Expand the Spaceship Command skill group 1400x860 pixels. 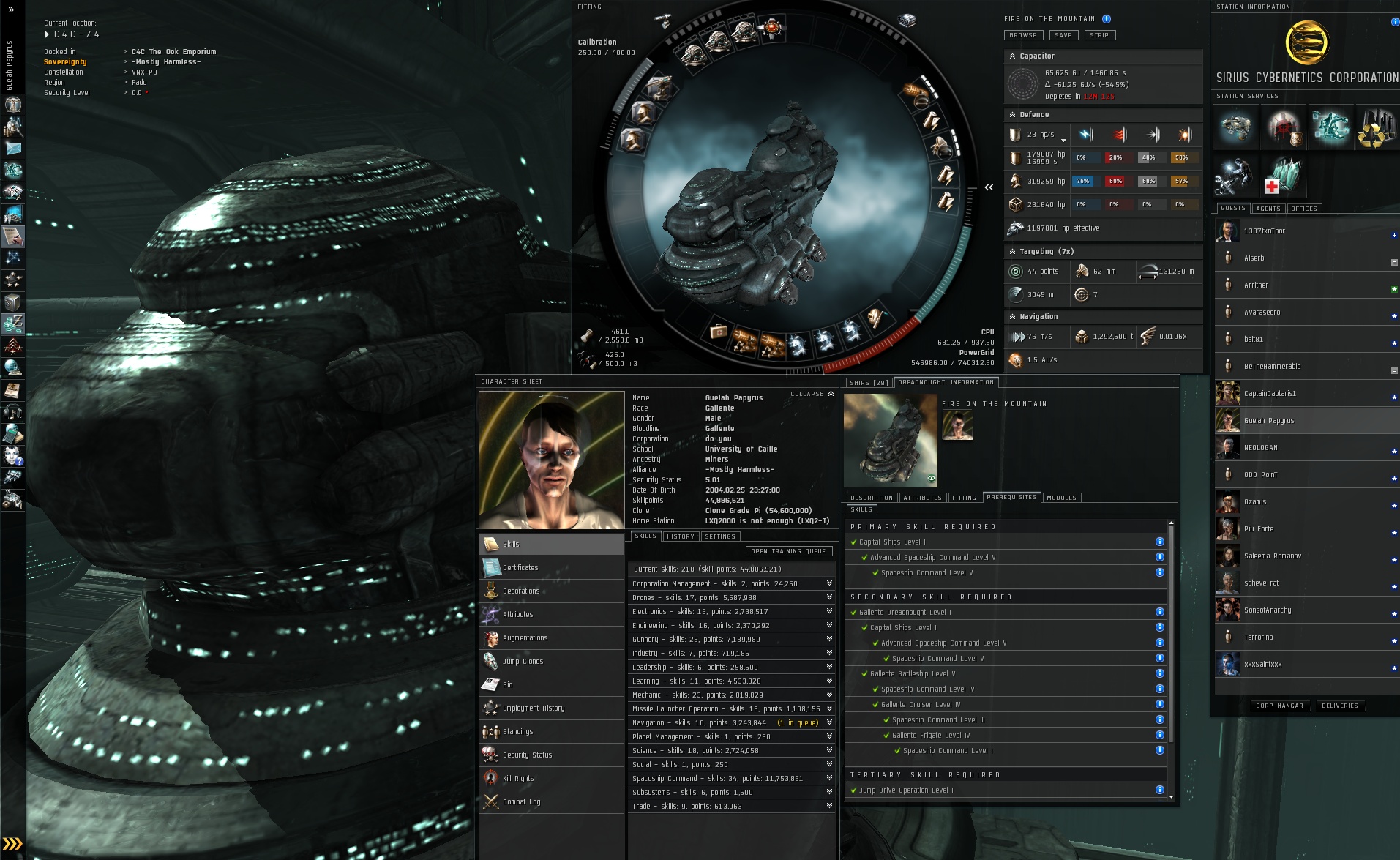tap(829, 778)
